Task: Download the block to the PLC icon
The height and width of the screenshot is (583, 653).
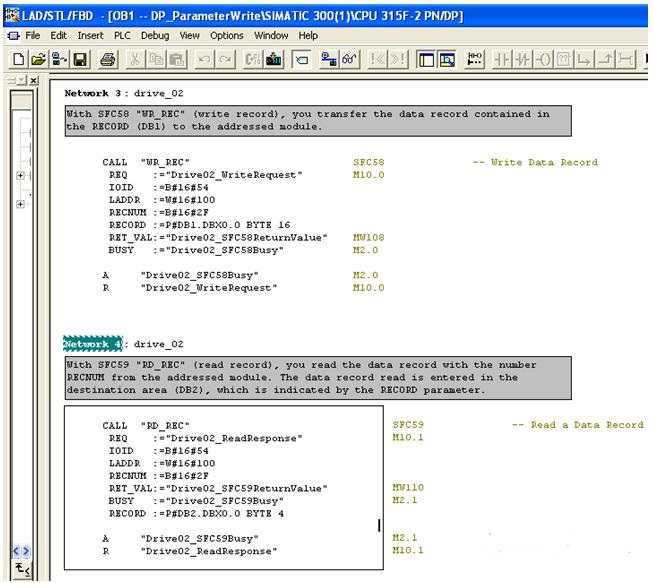Action: click(274, 60)
